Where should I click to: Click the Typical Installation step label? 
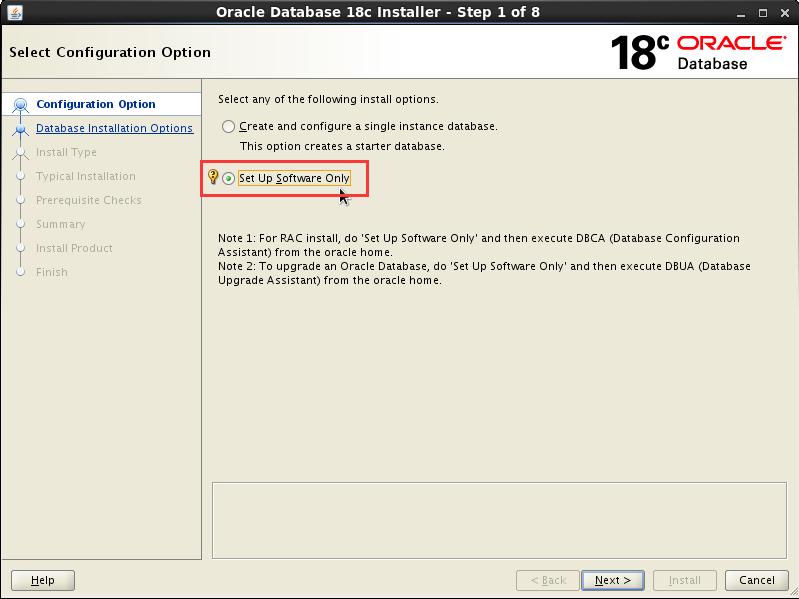pyautogui.click(x=86, y=176)
